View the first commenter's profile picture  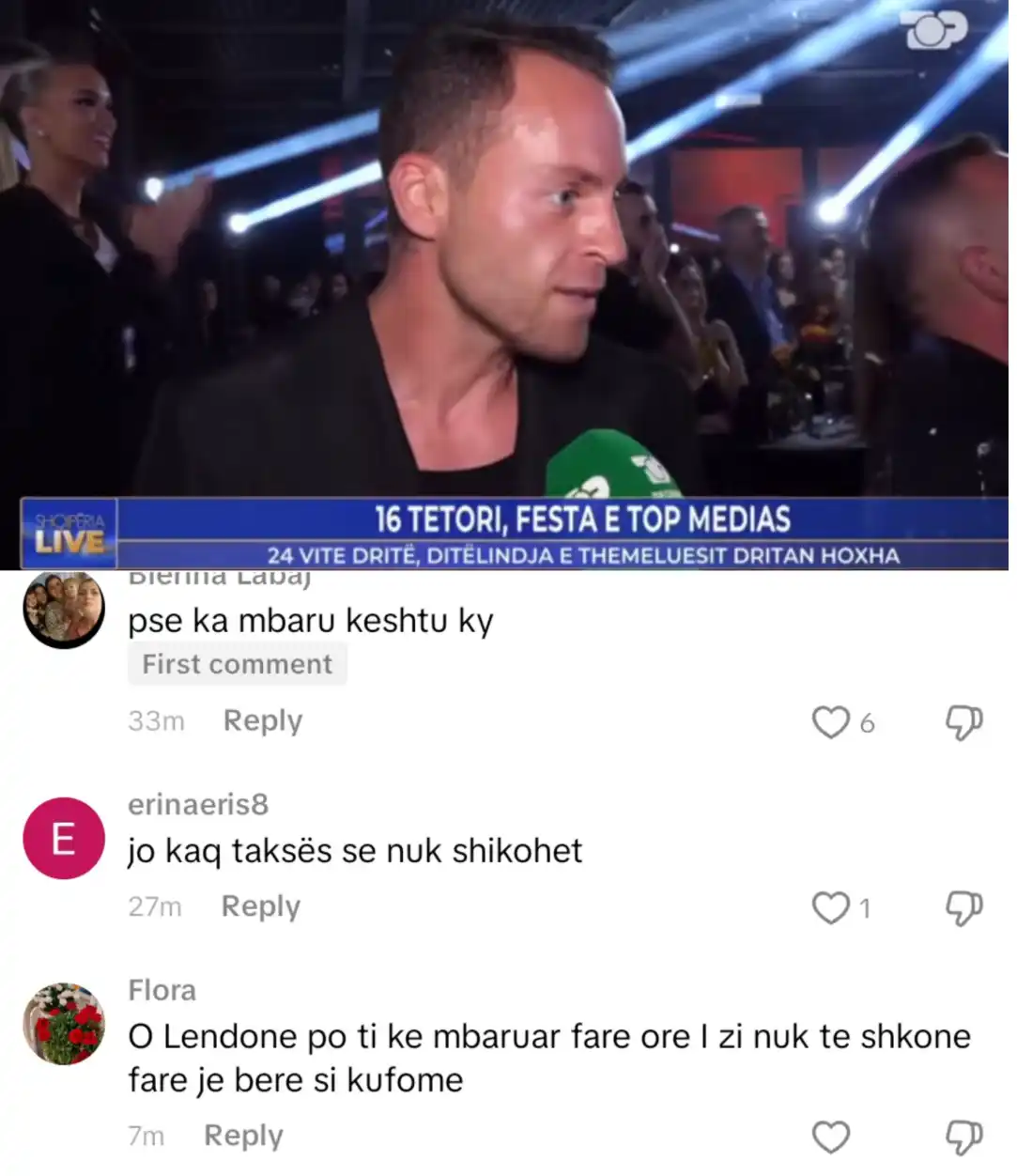click(x=64, y=610)
